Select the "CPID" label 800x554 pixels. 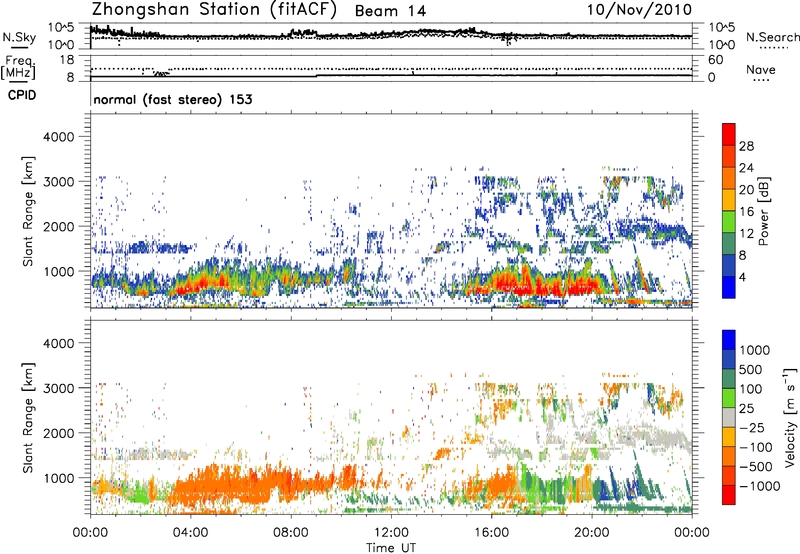22,95
